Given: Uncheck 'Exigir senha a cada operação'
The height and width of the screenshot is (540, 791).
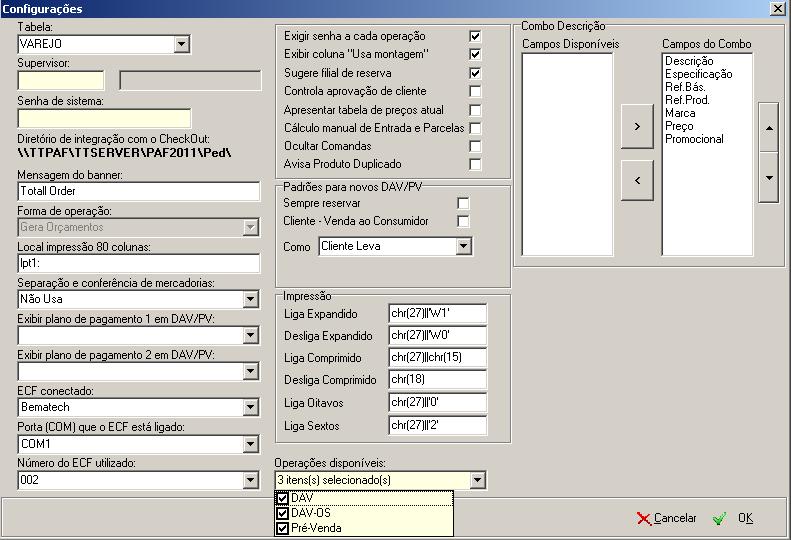Looking at the screenshot, I should (x=475, y=36).
